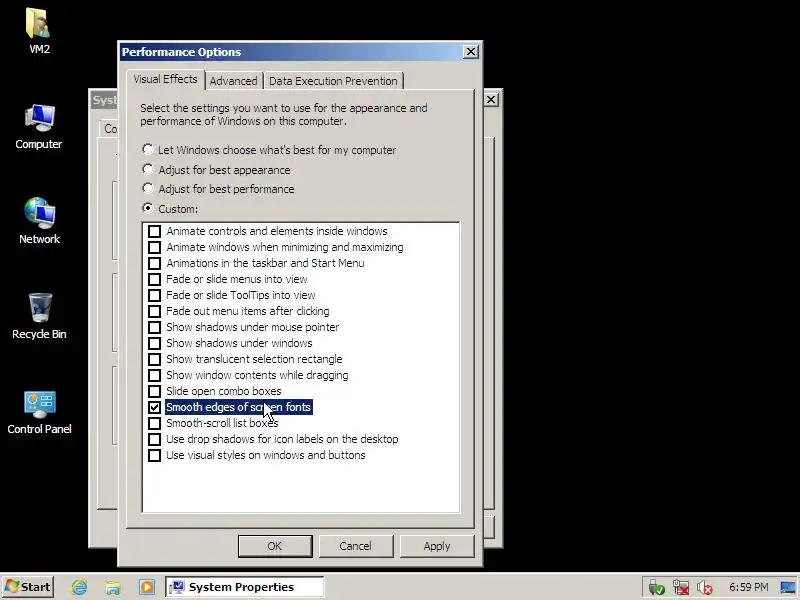Select Adjust for best appearance
The width and height of the screenshot is (800, 600).
pyautogui.click(x=148, y=169)
